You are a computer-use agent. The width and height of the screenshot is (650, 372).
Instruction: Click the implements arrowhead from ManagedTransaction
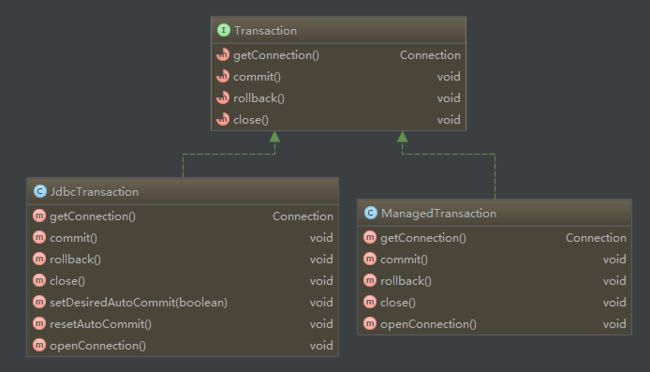pos(402,137)
